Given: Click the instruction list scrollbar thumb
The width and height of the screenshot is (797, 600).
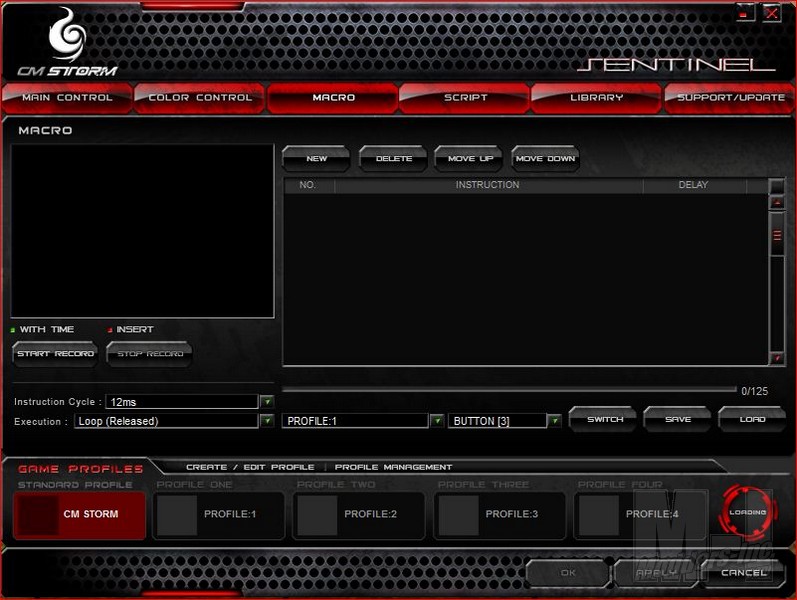Looking at the screenshot, I should [x=777, y=235].
